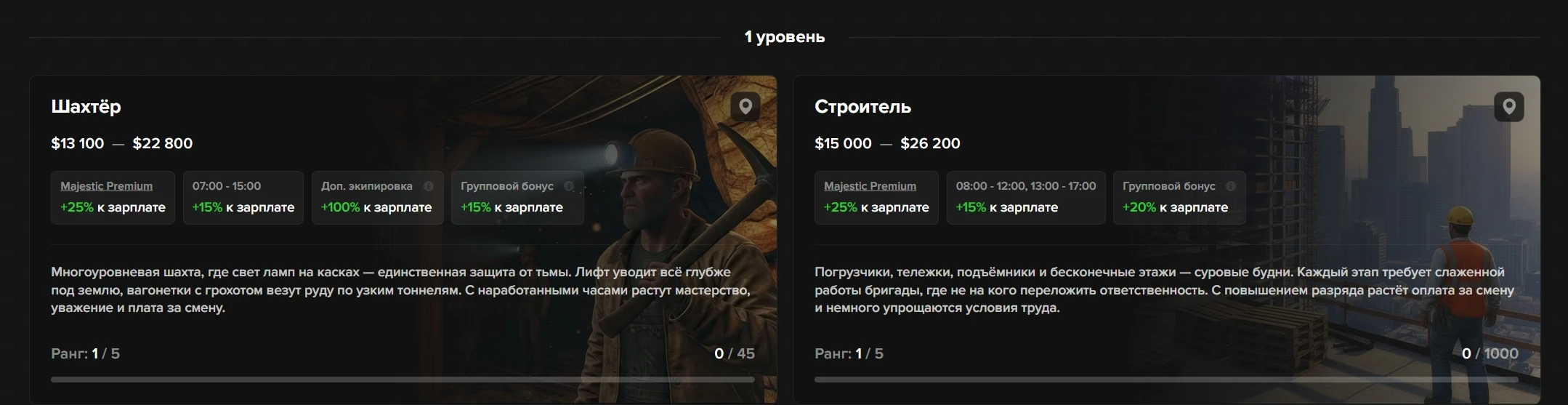Click the +100% к зарплате bonus text

tap(376, 207)
